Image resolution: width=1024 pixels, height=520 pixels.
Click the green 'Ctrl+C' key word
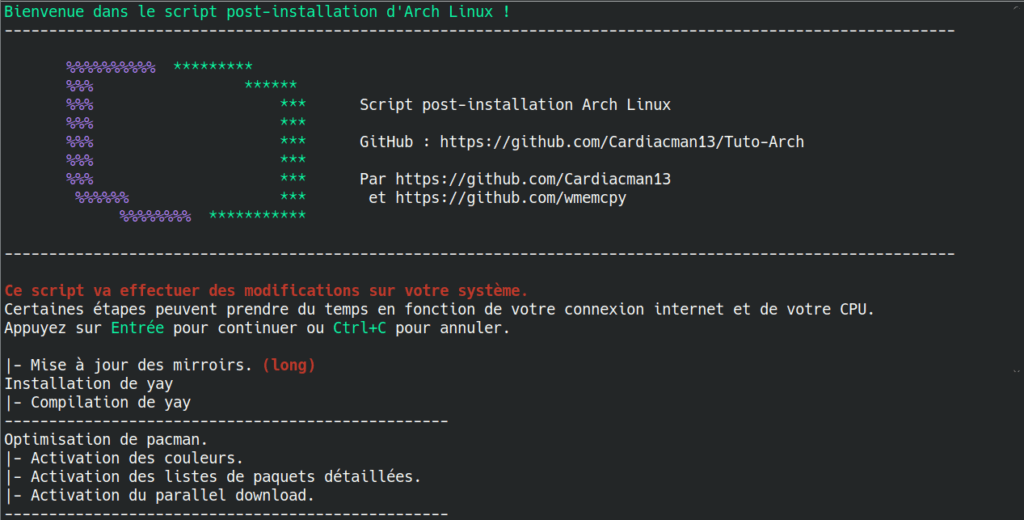359,328
